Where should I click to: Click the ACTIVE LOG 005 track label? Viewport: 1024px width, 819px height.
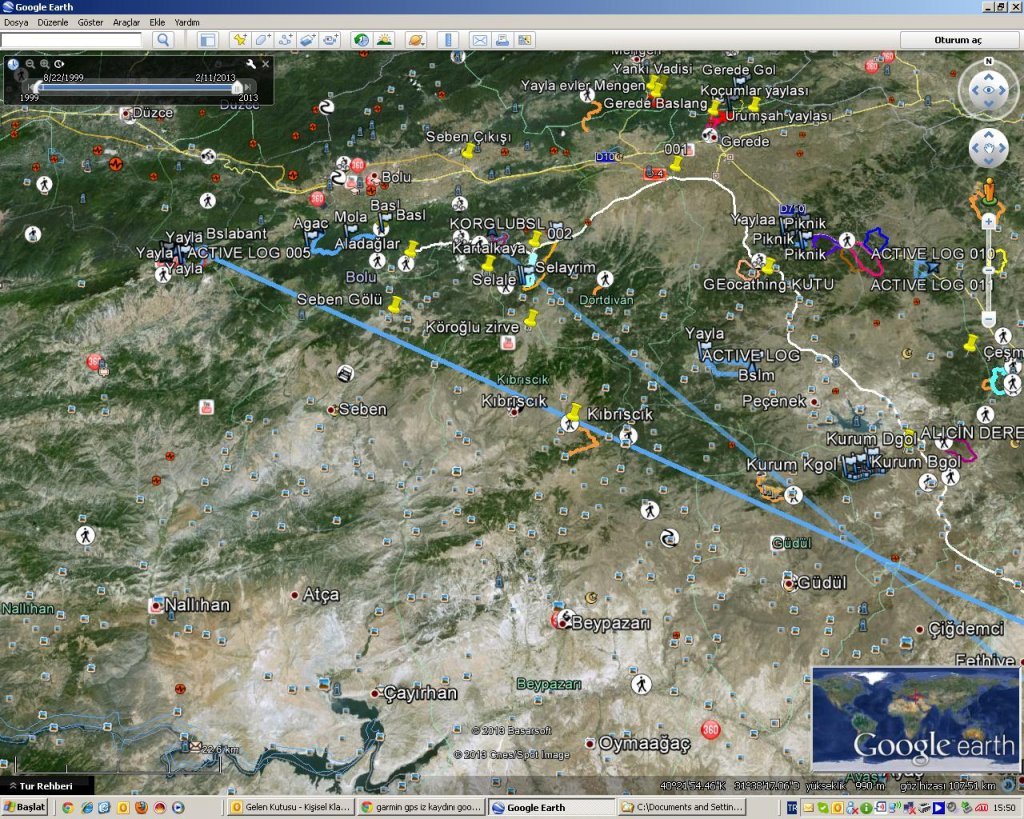[x=249, y=253]
